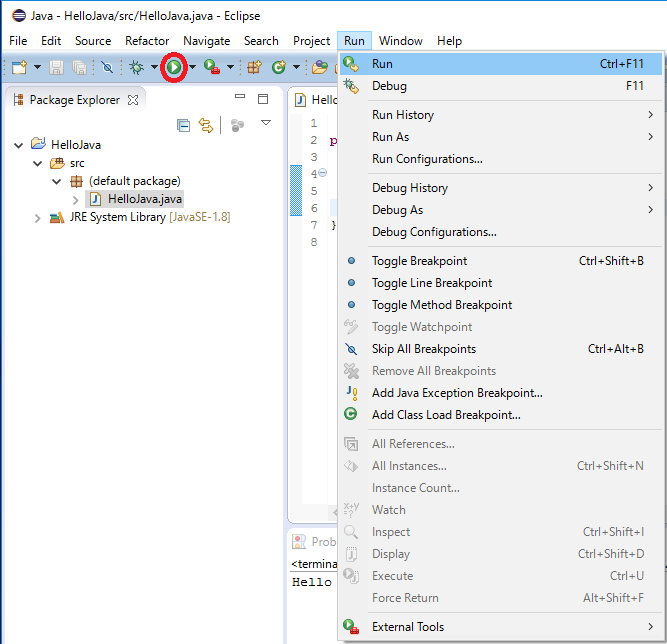The height and width of the screenshot is (644, 667).
Task: Open the Search menu
Action: tap(261, 41)
